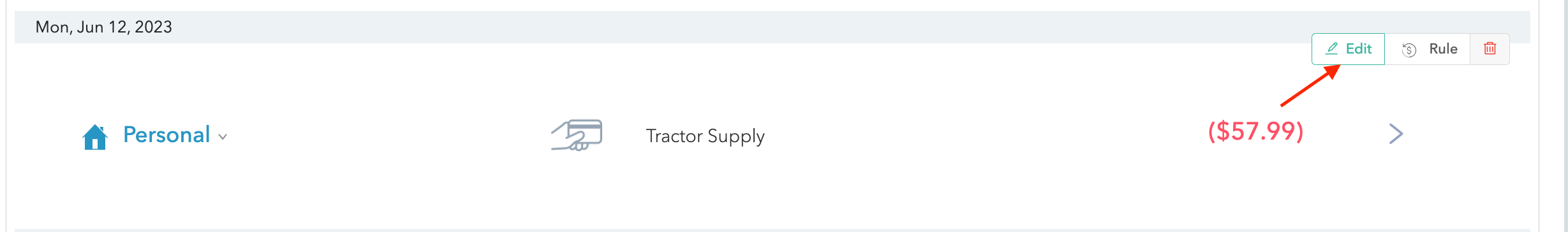Click the Mon, Jun 12, 2023 date header
The height and width of the screenshot is (232, 1568).
tap(104, 27)
